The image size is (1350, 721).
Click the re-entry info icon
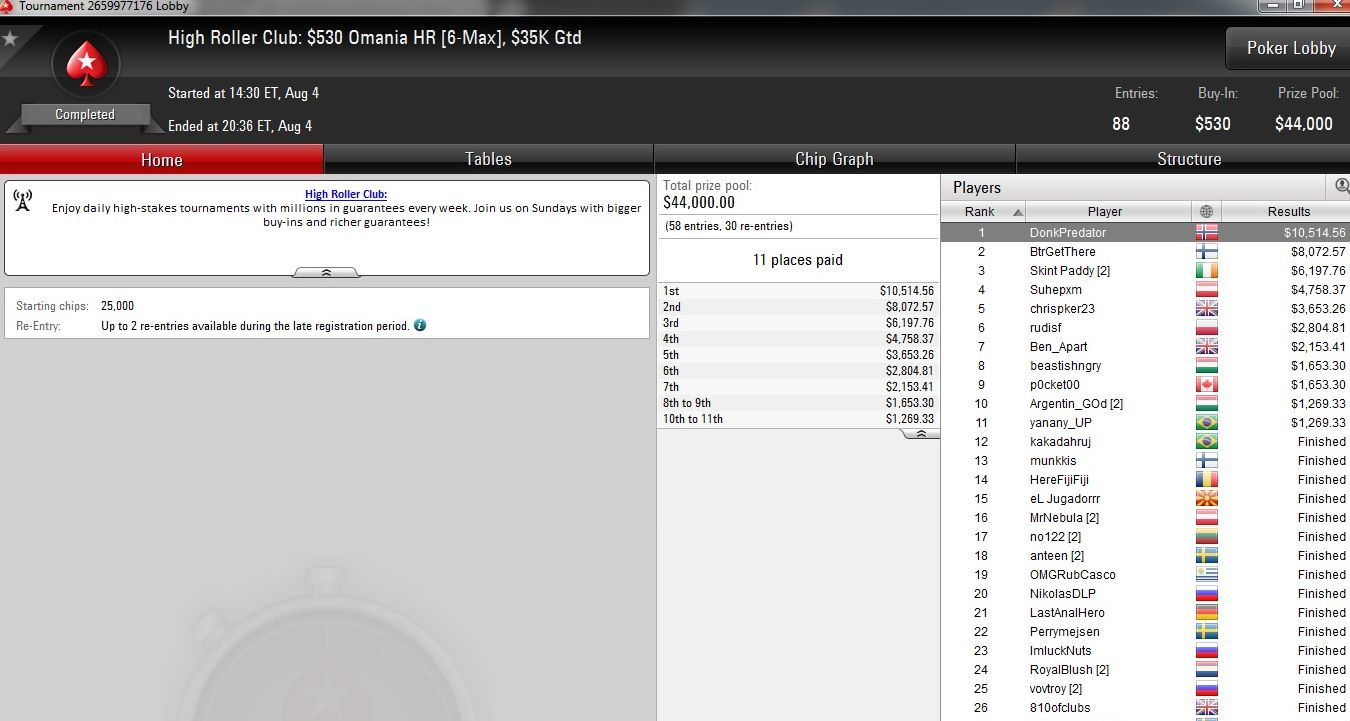click(x=420, y=325)
